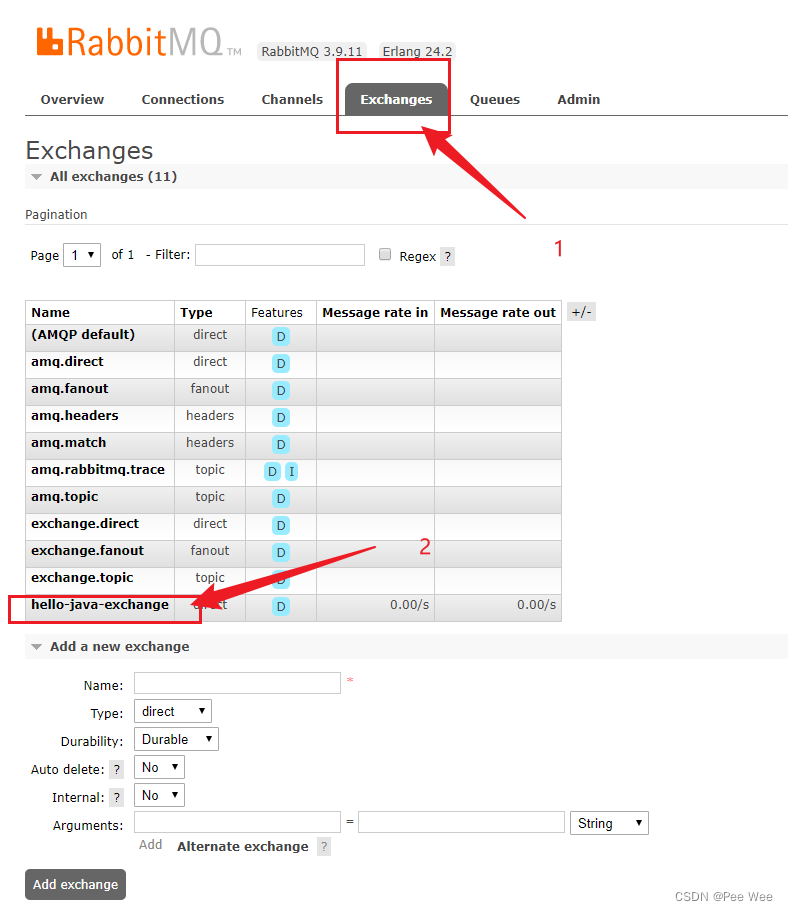Screen dimensions: 788x911
Task: Toggle table columns with +/- button
Action: coord(581,312)
